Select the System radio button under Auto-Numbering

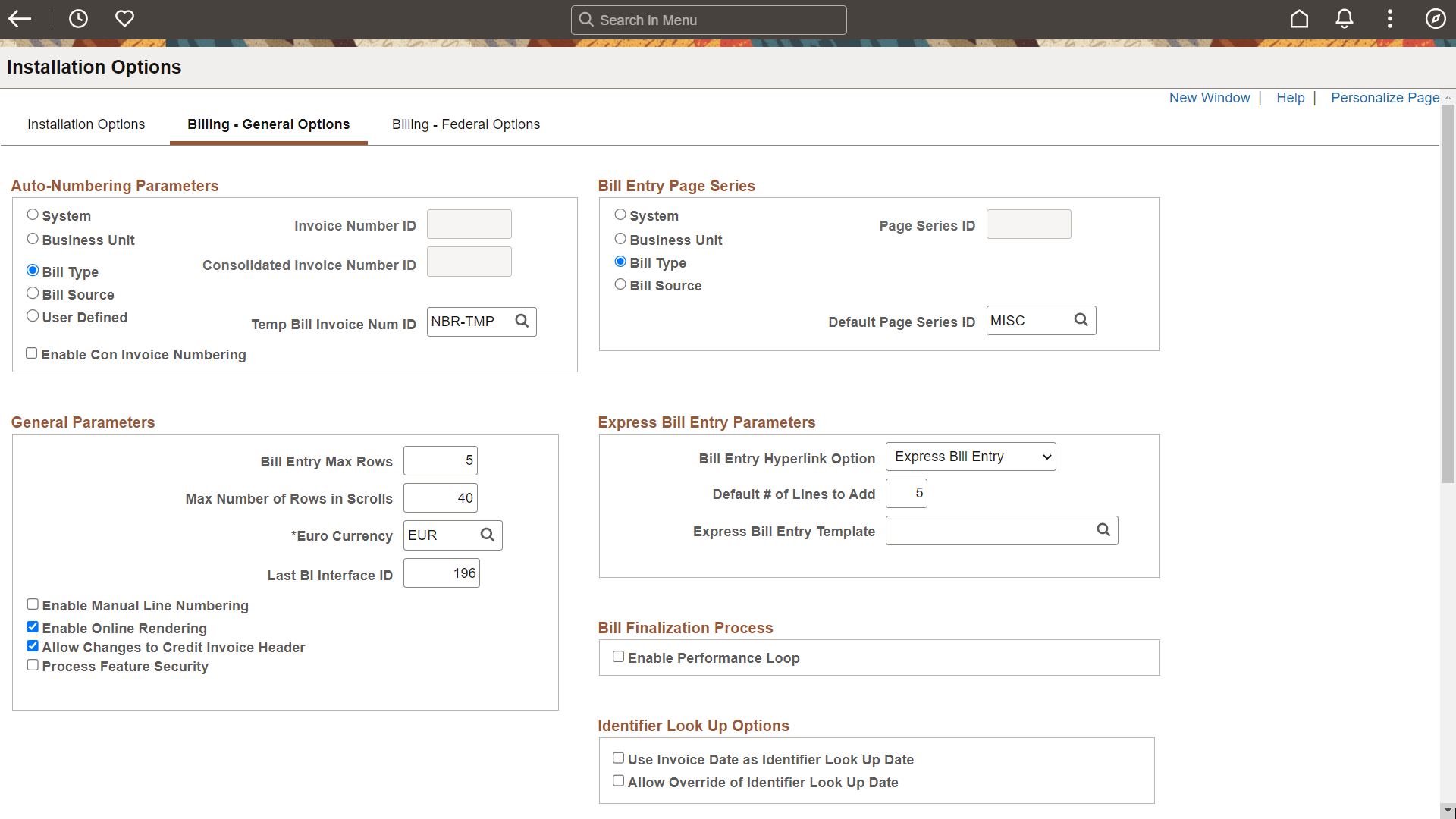32,214
